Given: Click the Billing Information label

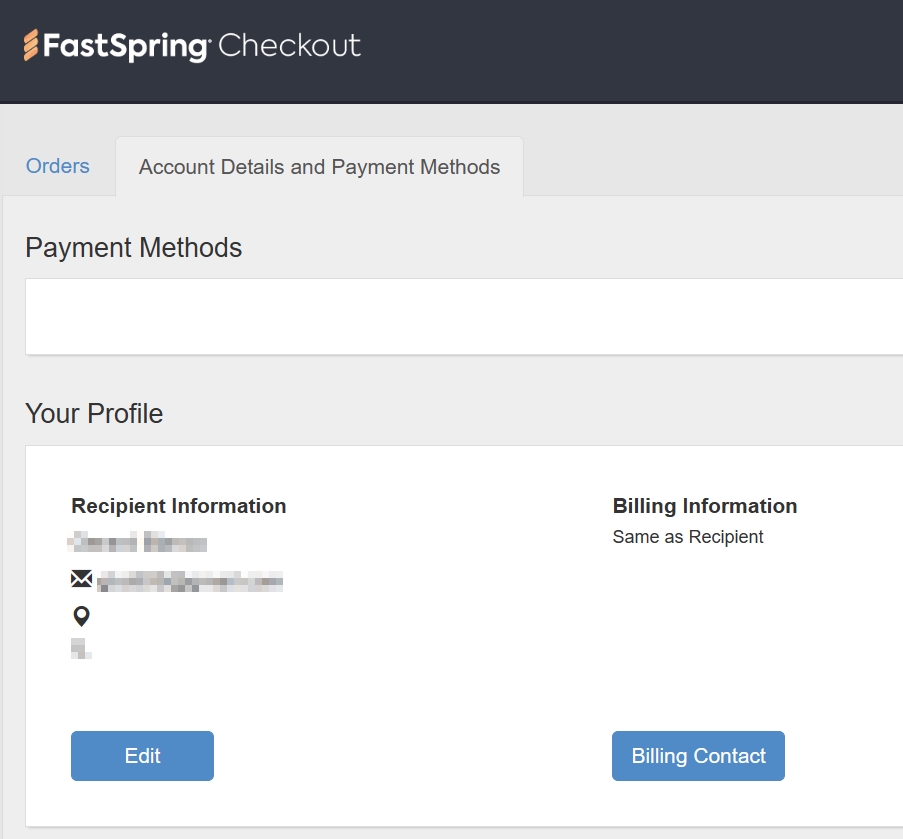Looking at the screenshot, I should [x=704, y=506].
